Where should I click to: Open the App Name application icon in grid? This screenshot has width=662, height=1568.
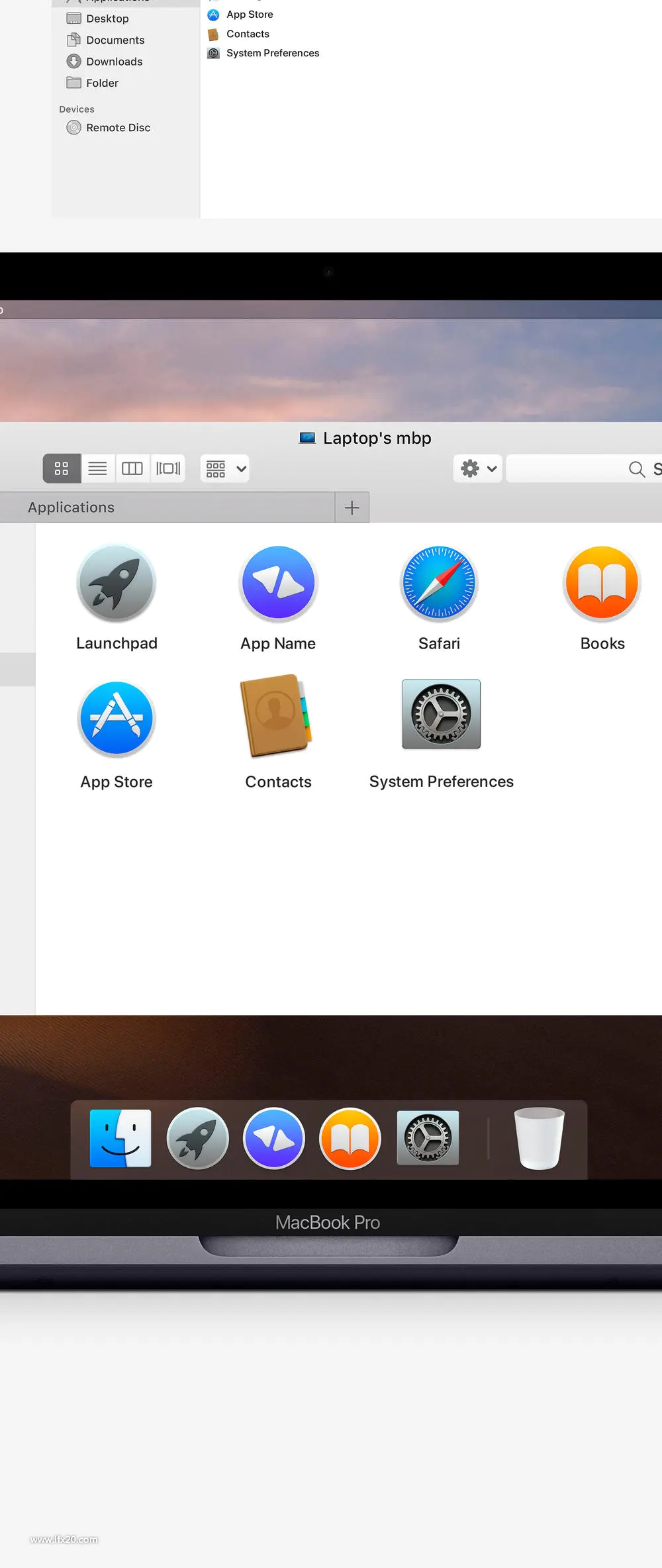tap(279, 583)
